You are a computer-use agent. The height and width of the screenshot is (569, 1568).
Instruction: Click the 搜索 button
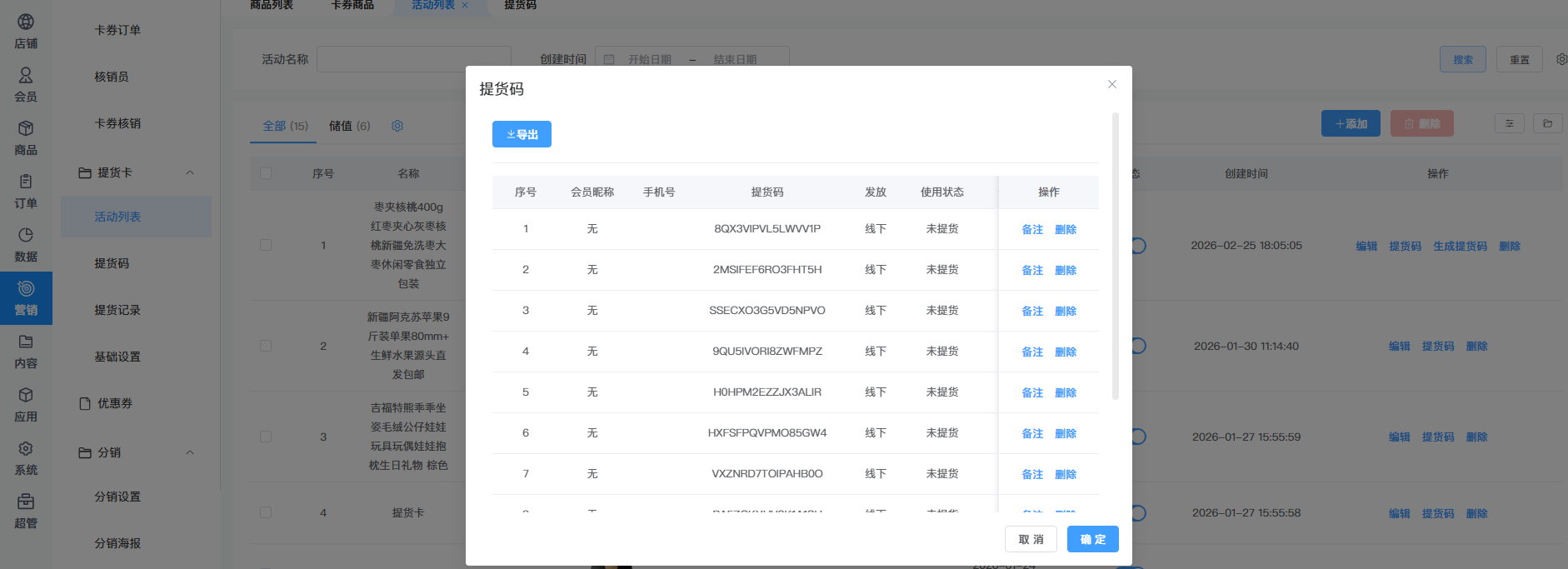[x=1463, y=59]
